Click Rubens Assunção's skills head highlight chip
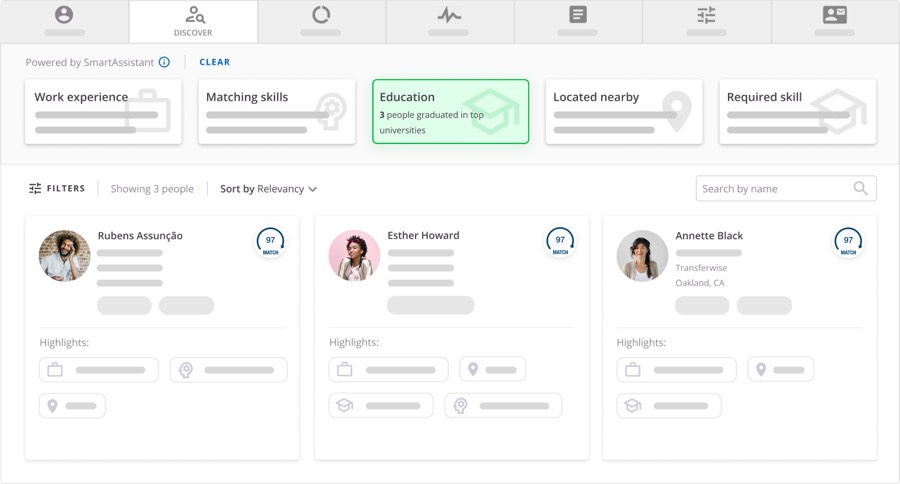This screenshot has width=900, height=484. (228, 370)
